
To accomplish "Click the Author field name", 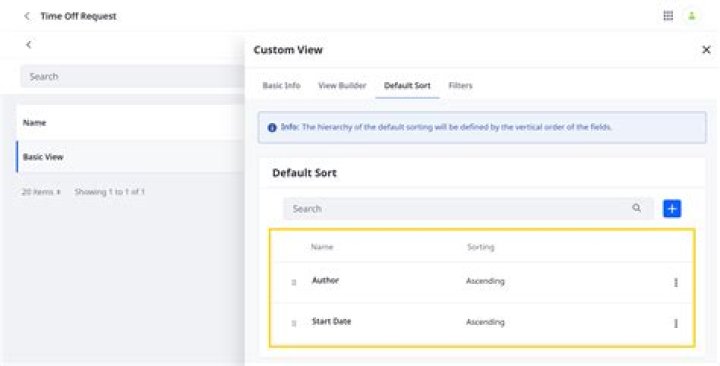I will [326, 281].
